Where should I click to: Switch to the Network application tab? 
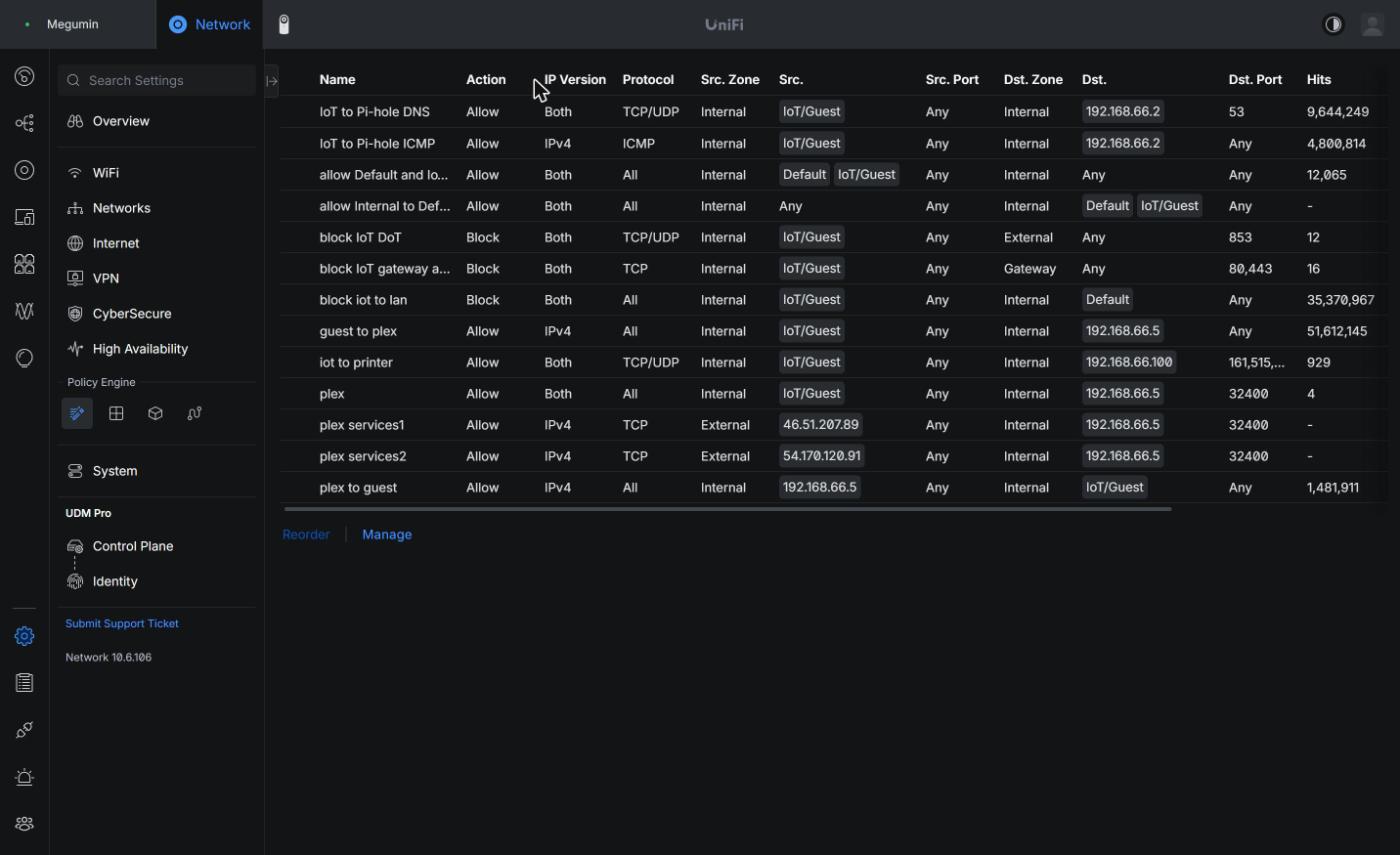(x=209, y=24)
